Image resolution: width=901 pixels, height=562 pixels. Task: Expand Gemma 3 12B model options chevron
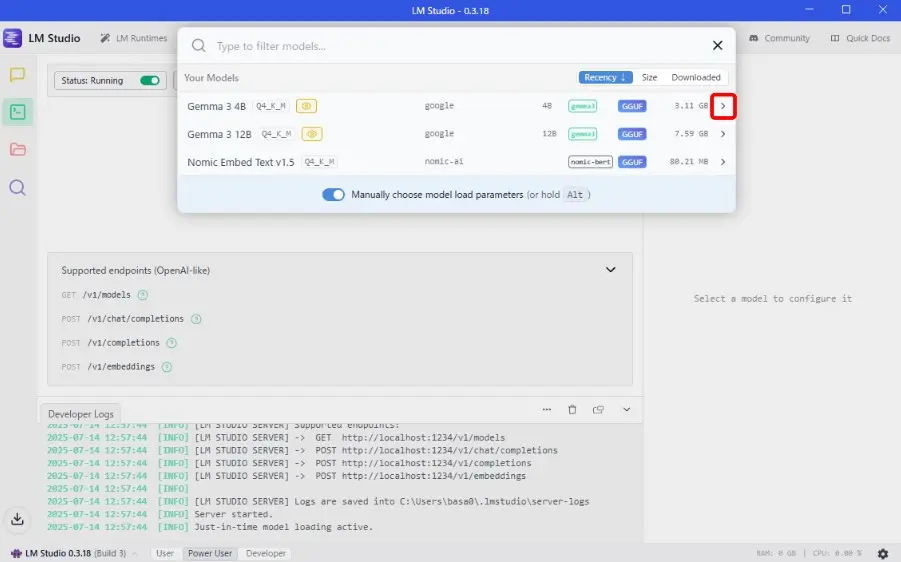coord(723,134)
